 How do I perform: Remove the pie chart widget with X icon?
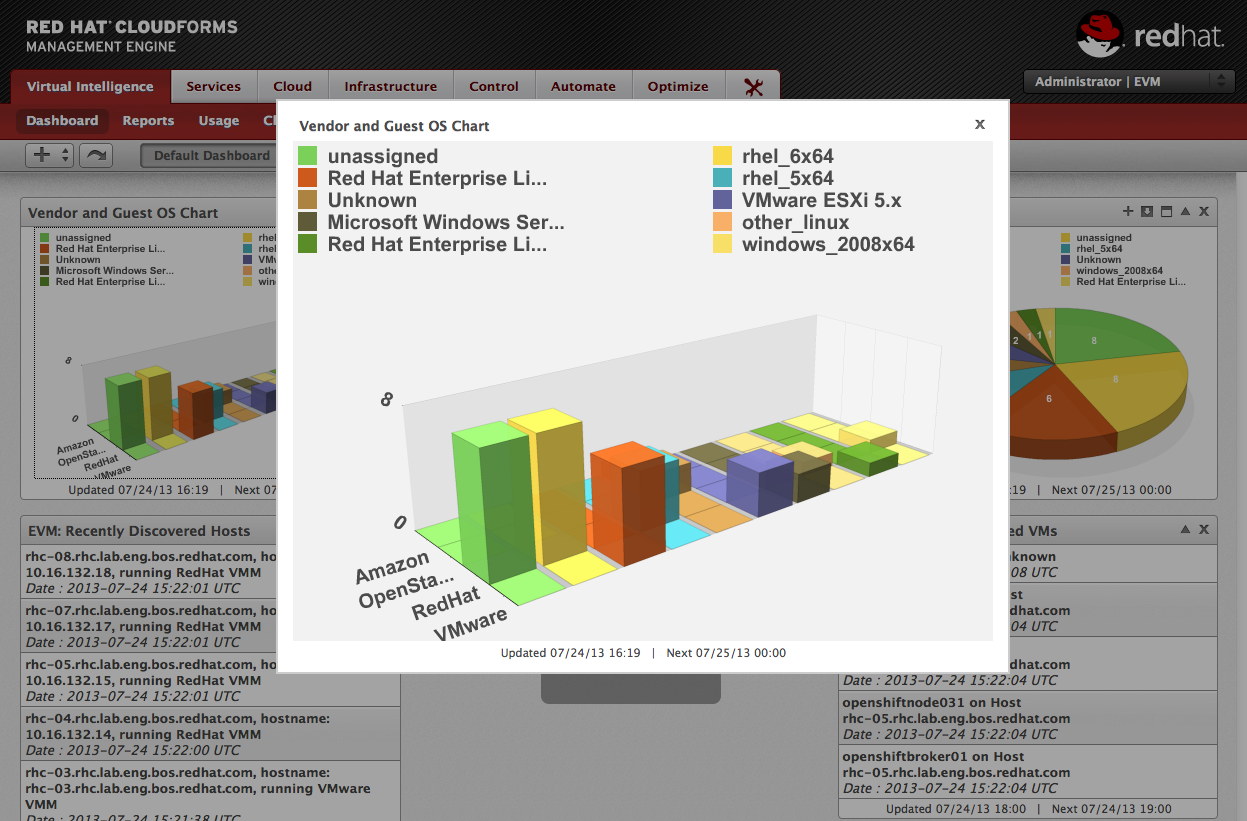coord(1204,212)
